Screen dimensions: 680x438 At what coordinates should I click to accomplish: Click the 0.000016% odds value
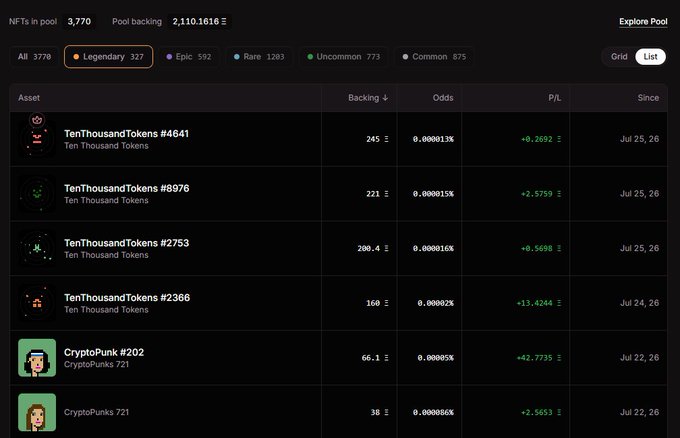[433, 248]
